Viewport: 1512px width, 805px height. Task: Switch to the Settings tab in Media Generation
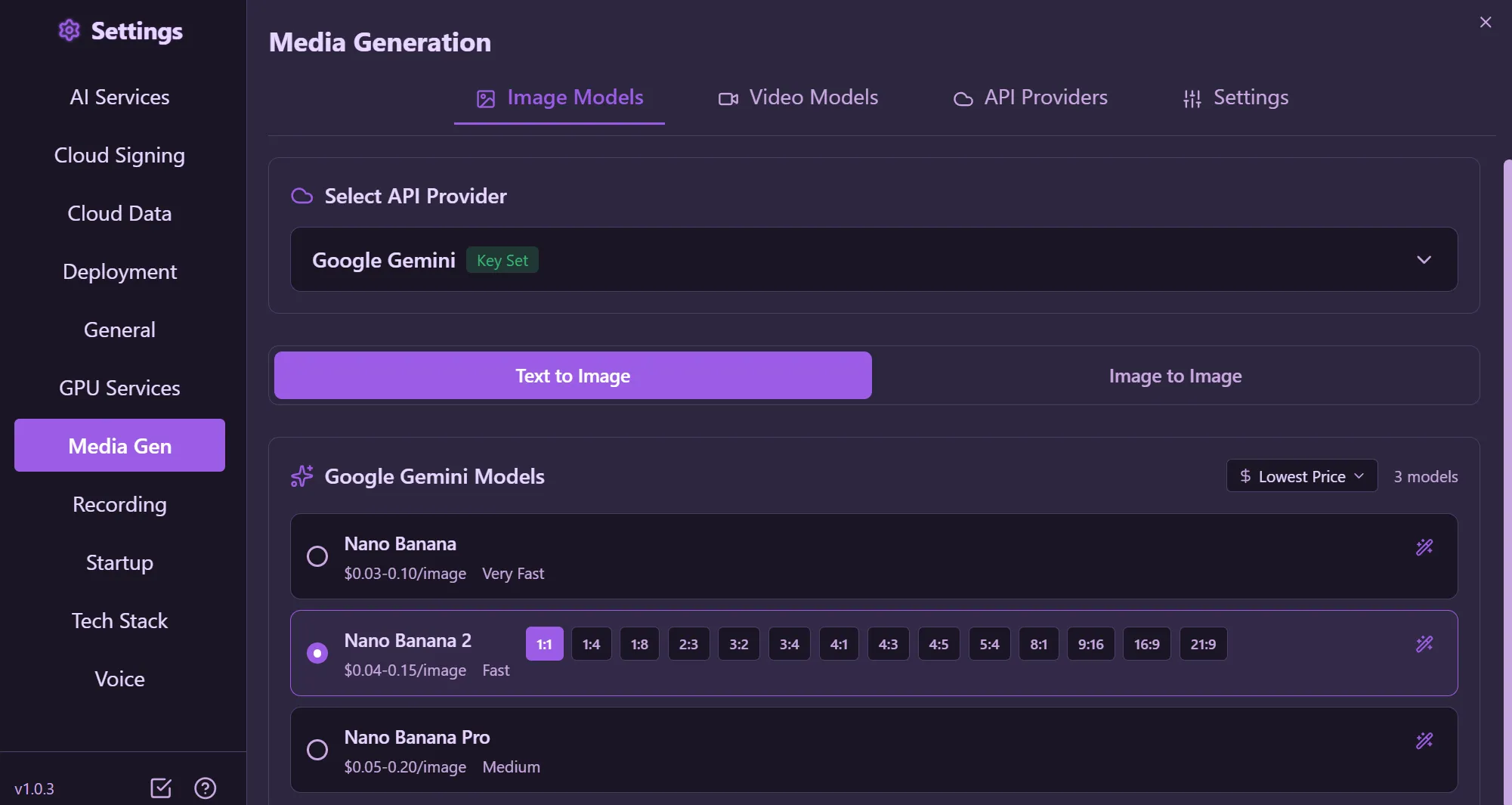pyautogui.click(x=1236, y=98)
